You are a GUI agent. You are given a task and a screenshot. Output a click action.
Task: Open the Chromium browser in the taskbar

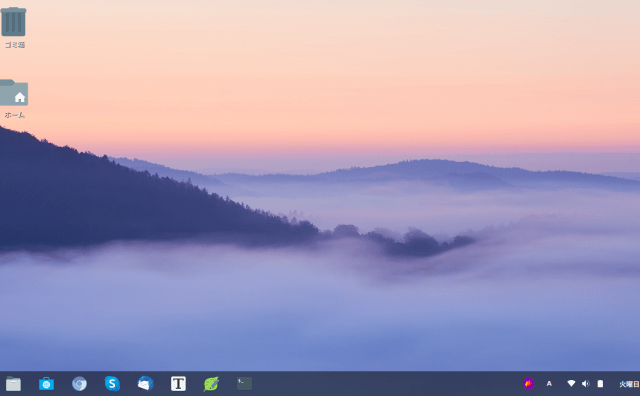coord(79,384)
